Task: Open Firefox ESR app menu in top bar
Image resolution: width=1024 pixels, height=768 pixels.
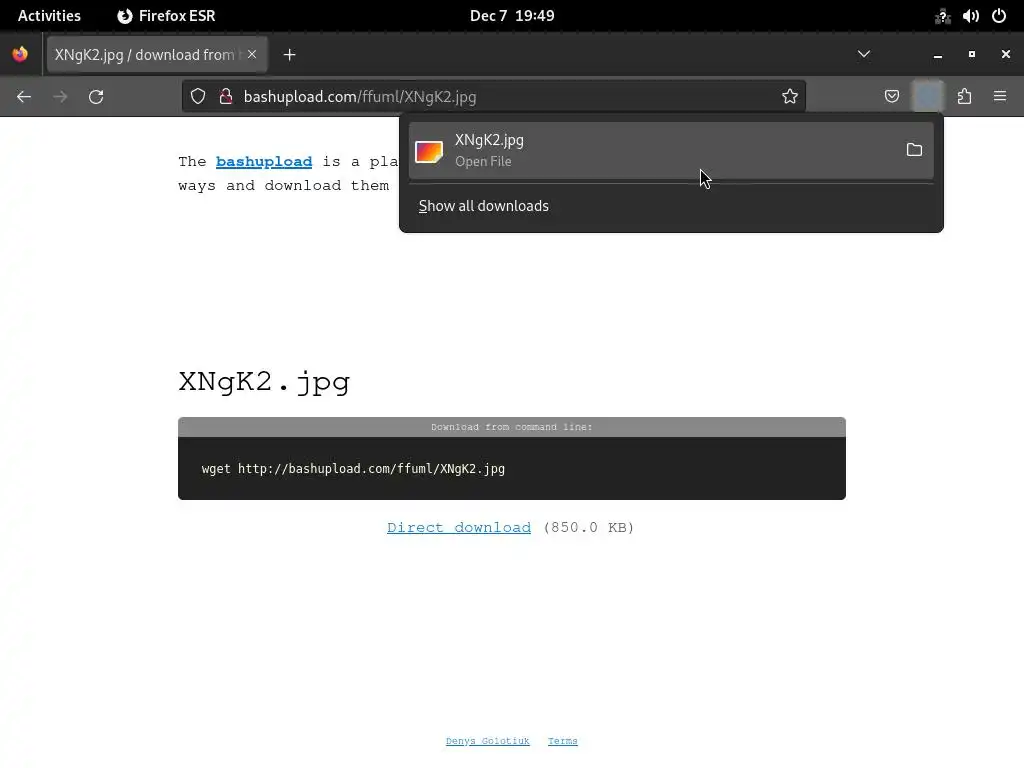Action: [x=167, y=16]
